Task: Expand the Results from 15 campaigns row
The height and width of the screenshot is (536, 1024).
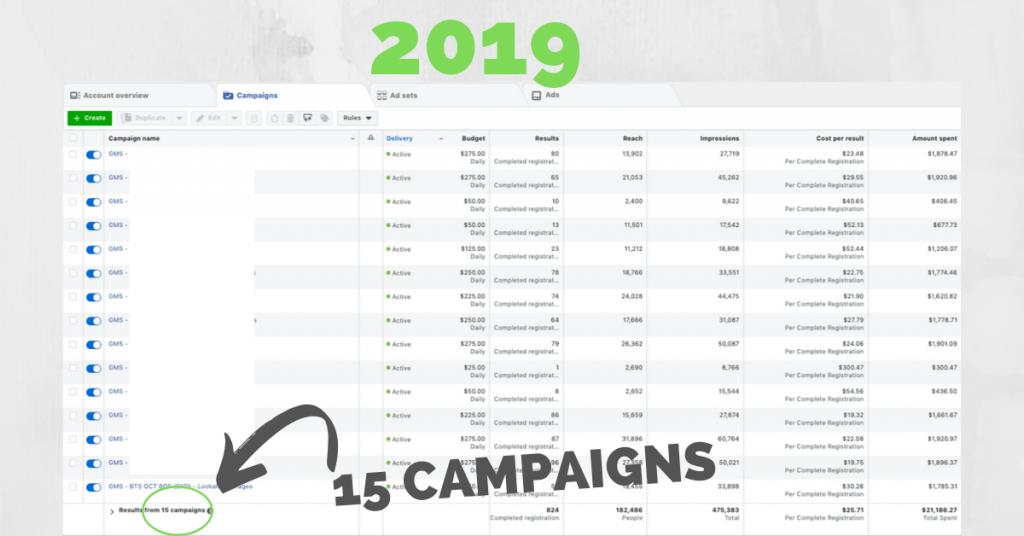Action: pyautogui.click(x=111, y=510)
